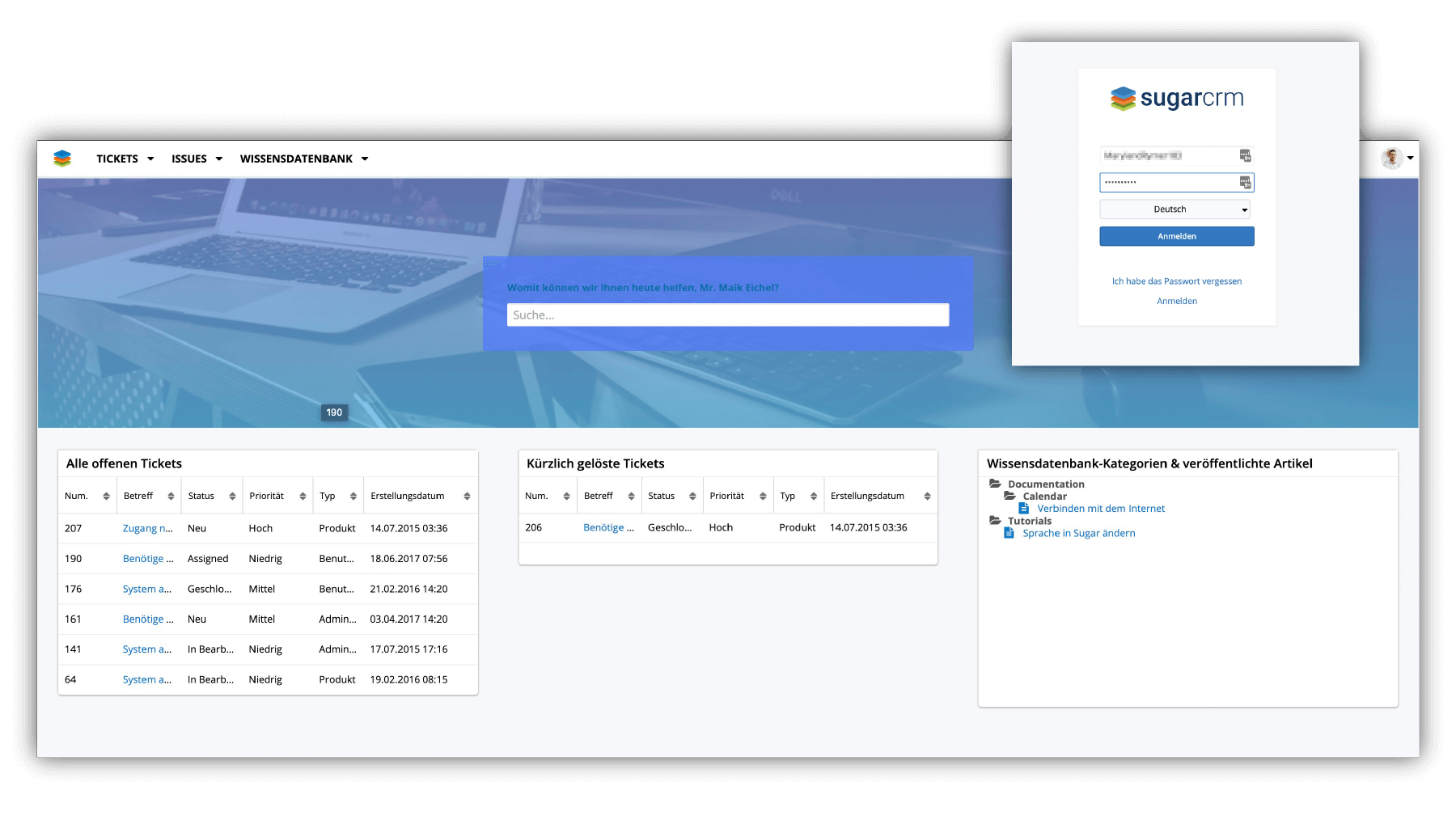Sort open tickets by Priorität column

tap(303, 497)
